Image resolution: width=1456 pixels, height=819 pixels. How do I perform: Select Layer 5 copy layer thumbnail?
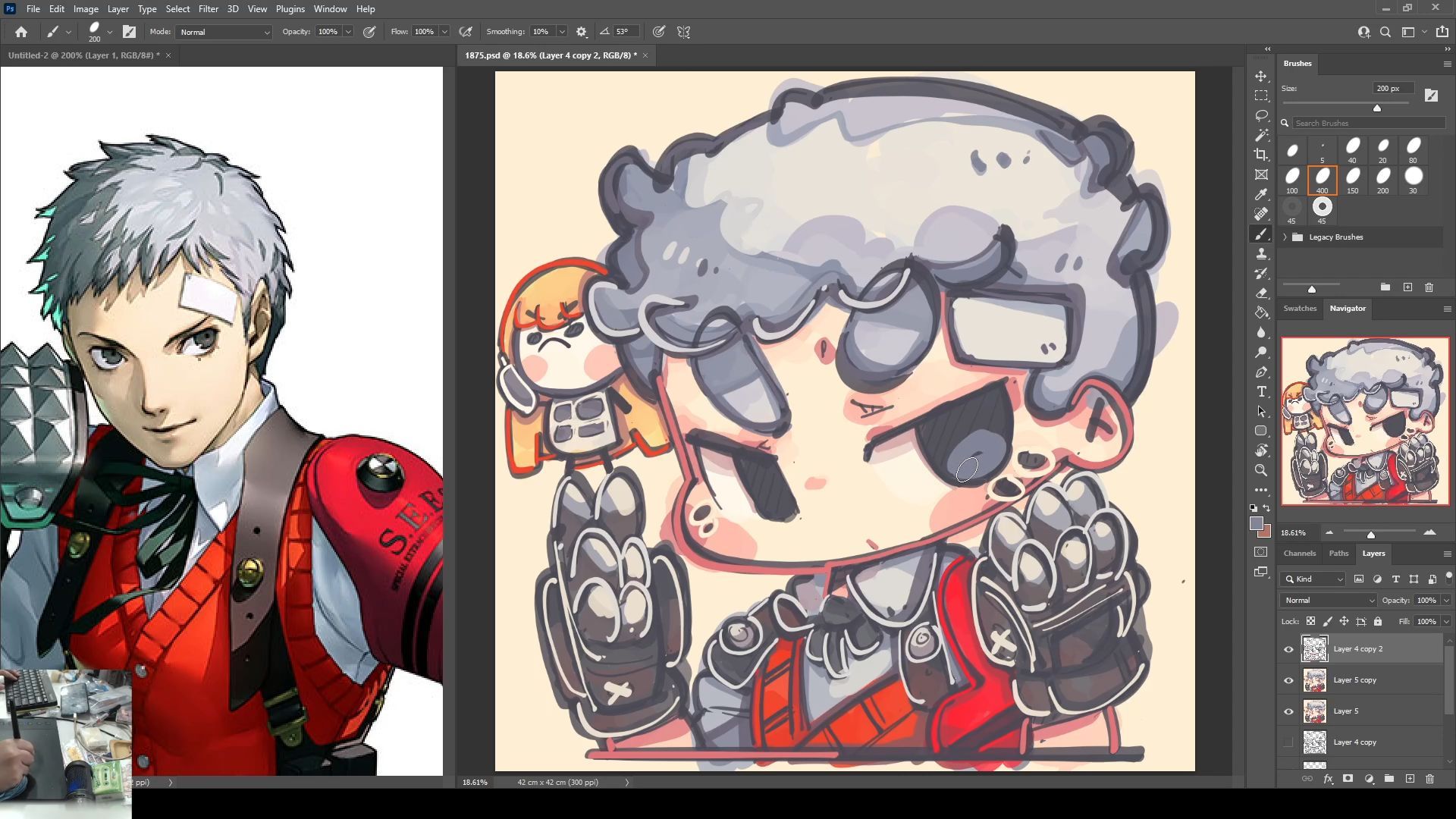(1314, 680)
